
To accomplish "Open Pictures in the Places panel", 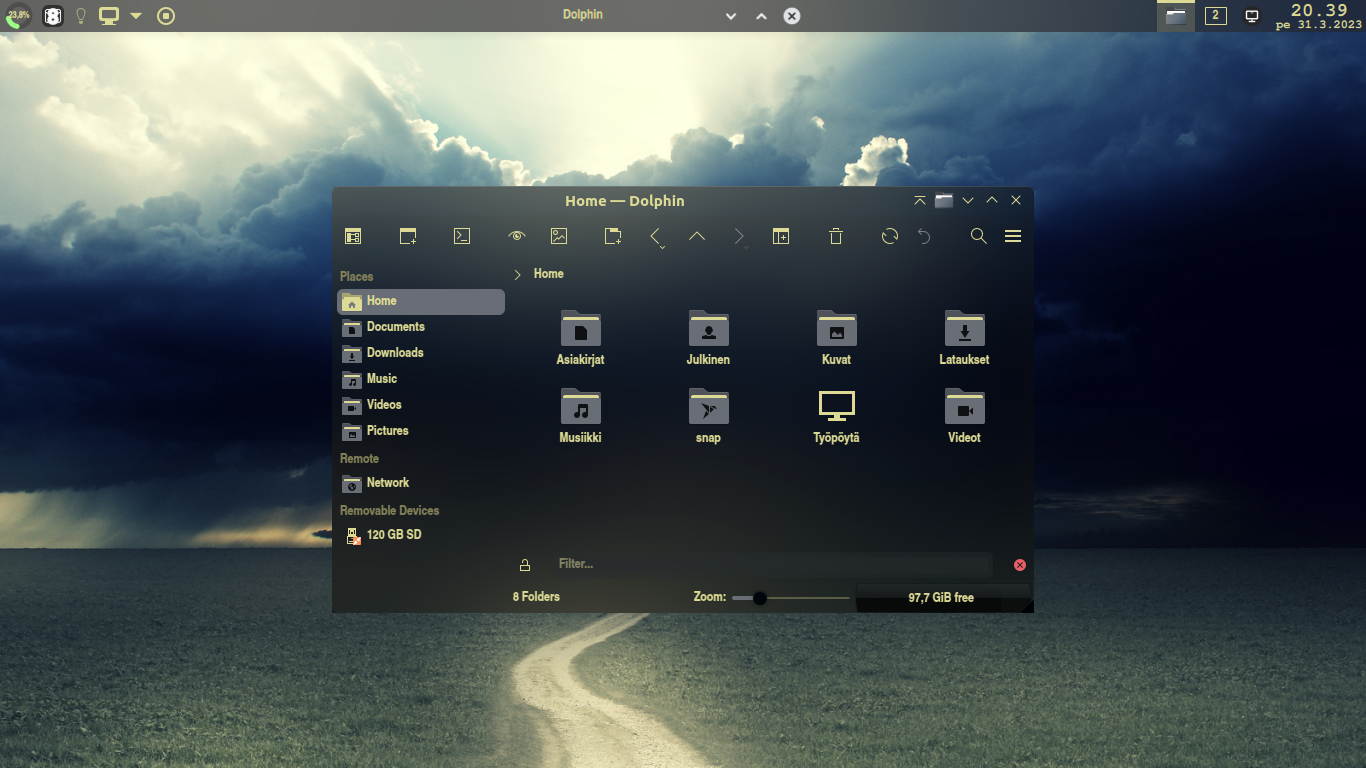I will tap(421, 431).
